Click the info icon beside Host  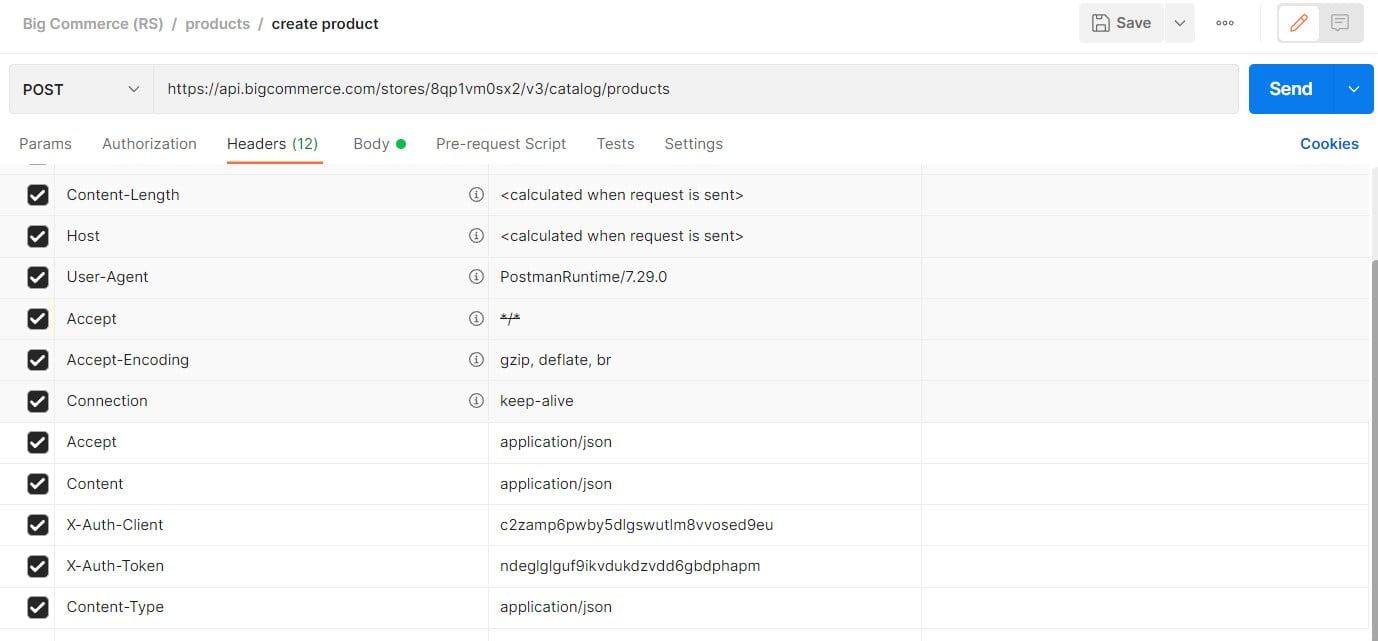pyautogui.click(x=477, y=235)
